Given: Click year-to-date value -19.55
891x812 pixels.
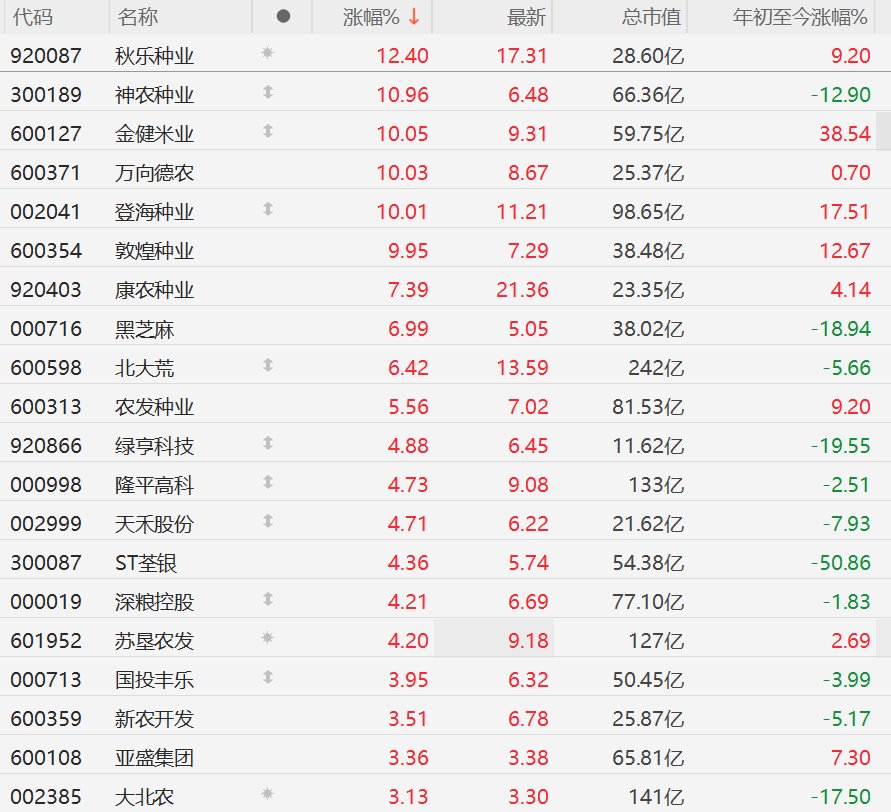Looking at the screenshot, I should click(840, 446).
